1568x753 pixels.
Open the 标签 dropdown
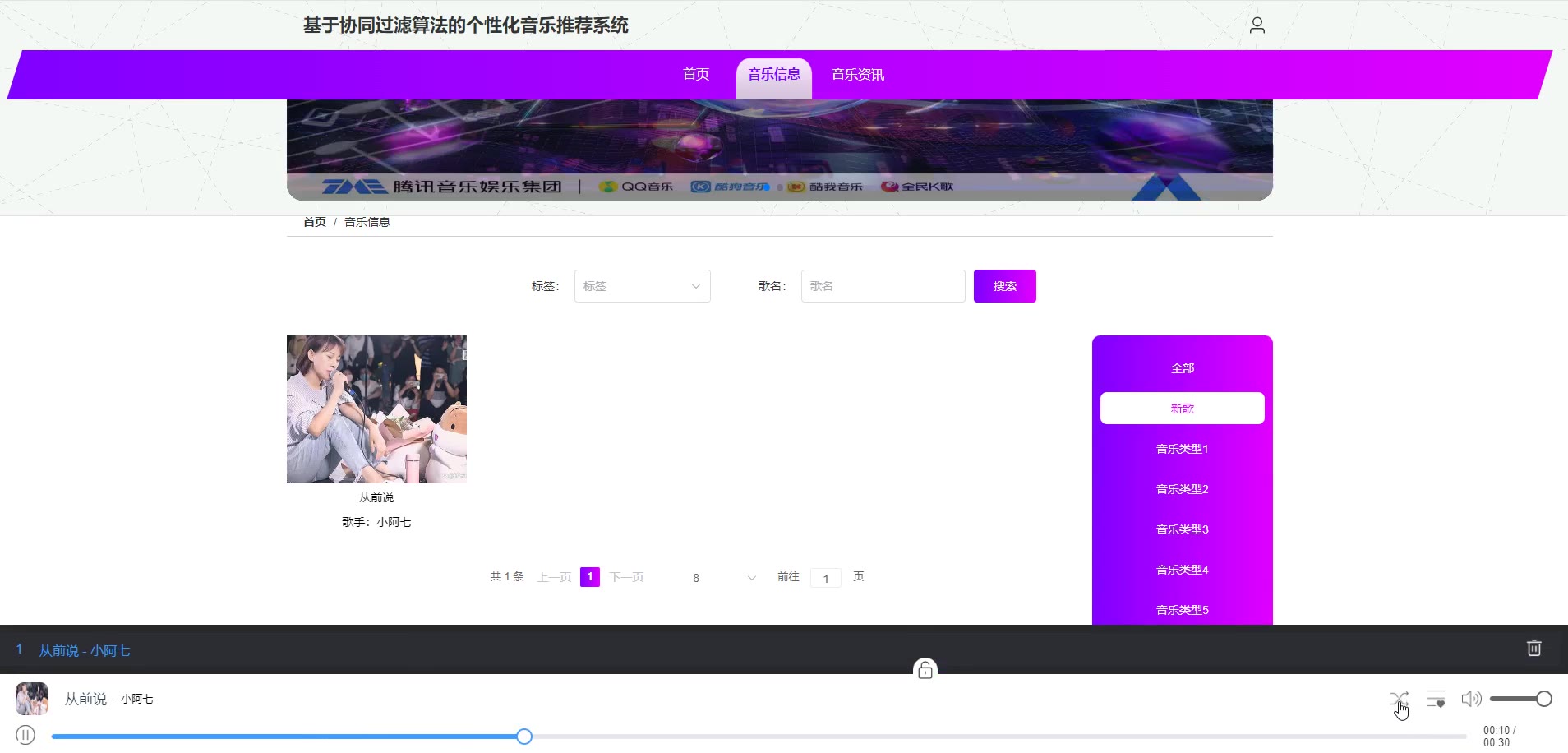642,286
